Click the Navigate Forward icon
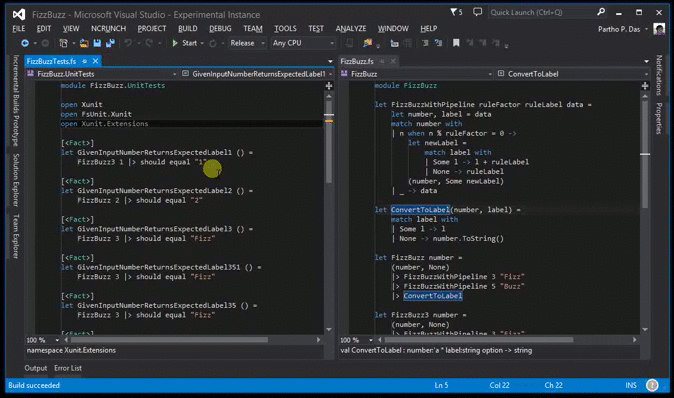The height and width of the screenshot is (398, 674). tap(45, 43)
